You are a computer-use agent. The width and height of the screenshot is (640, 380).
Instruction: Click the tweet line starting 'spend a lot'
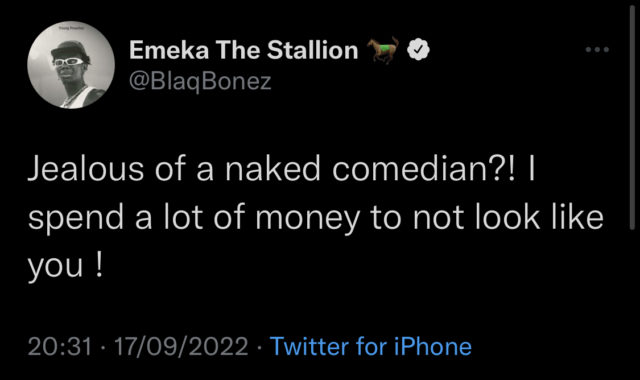tap(316, 218)
